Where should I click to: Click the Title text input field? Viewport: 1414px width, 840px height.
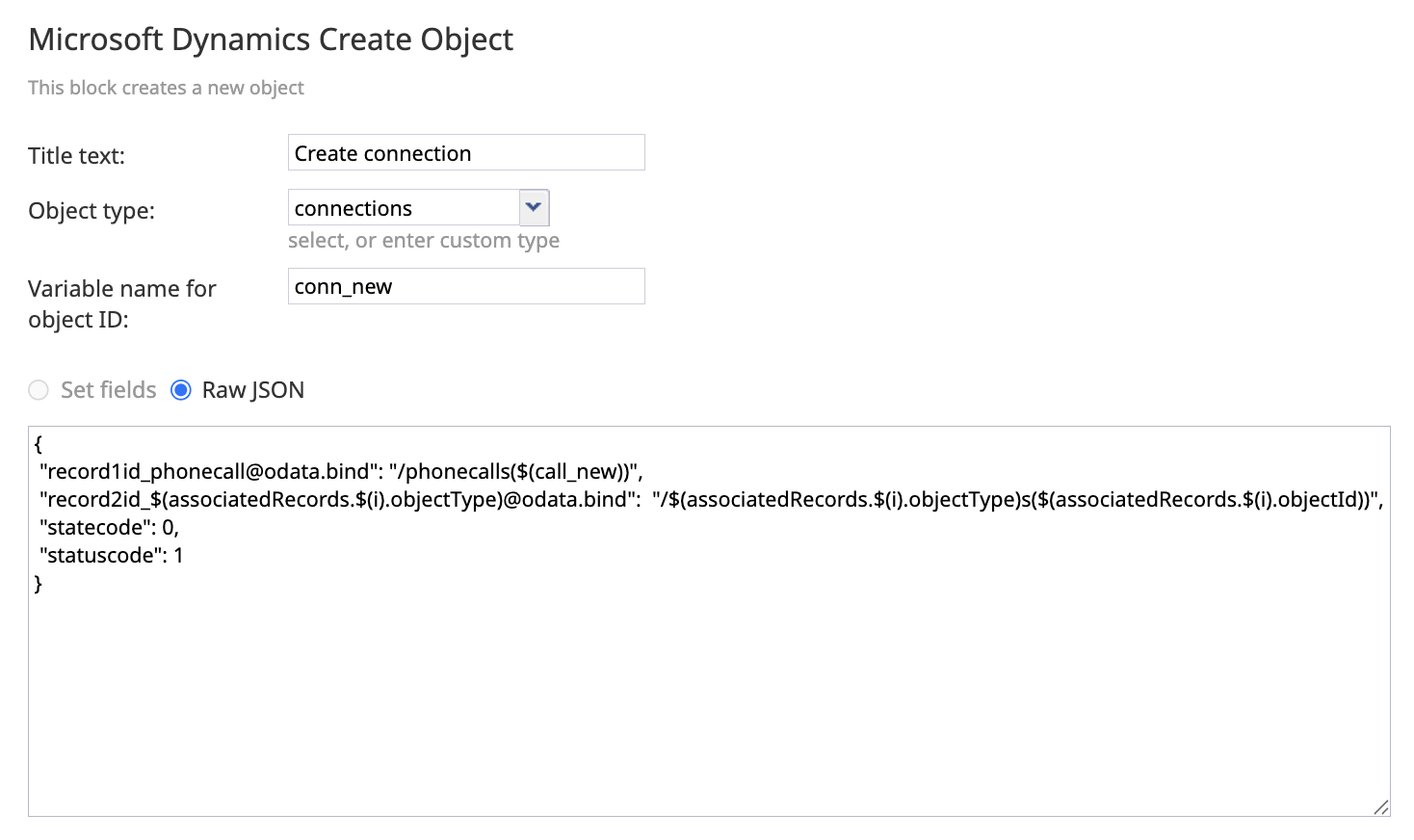465,152
